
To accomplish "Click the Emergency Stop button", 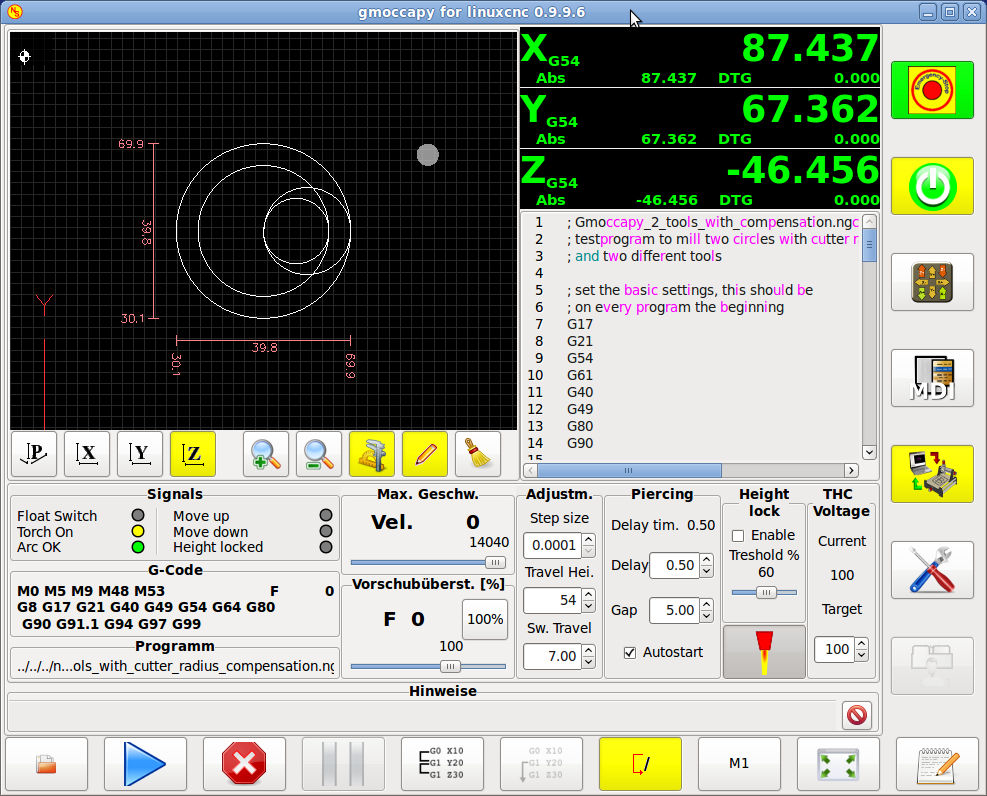I will click(x=932, y=90).
